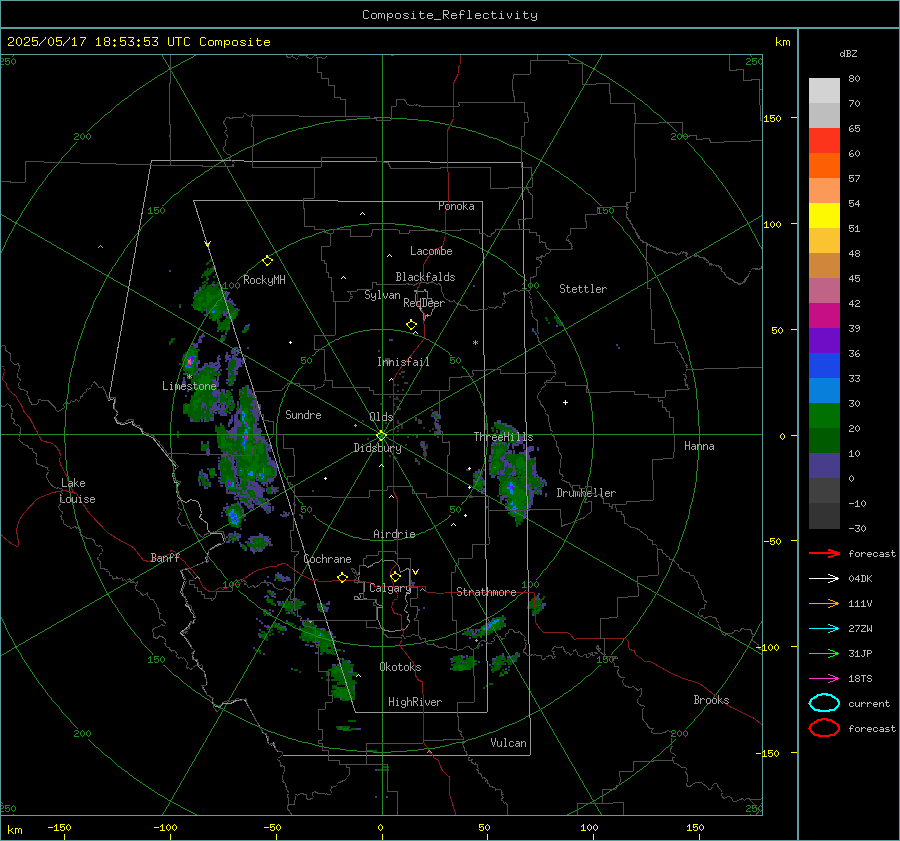900x841 pixels.
Task: Click the Lake Louise label
Action: [x=77, y=491]
